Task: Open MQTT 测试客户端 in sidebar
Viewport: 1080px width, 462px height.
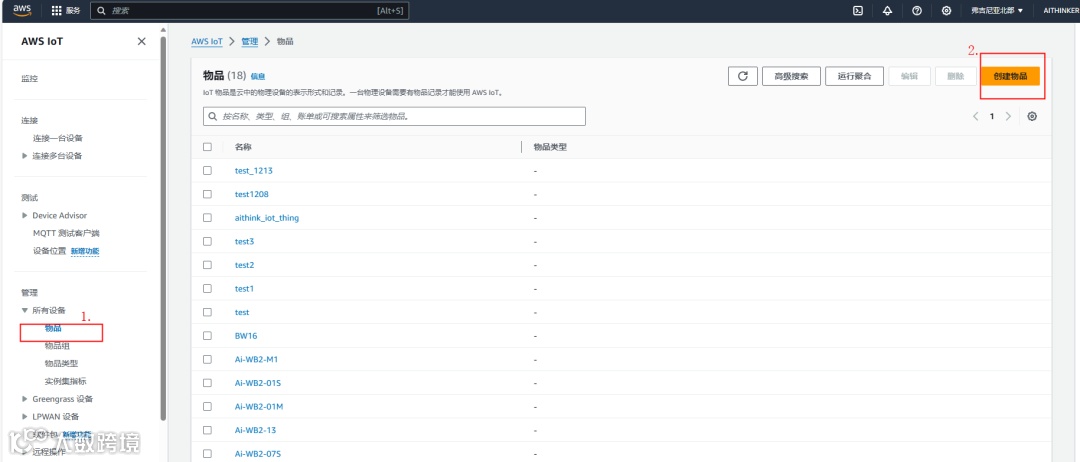Action: pos(66,233)
